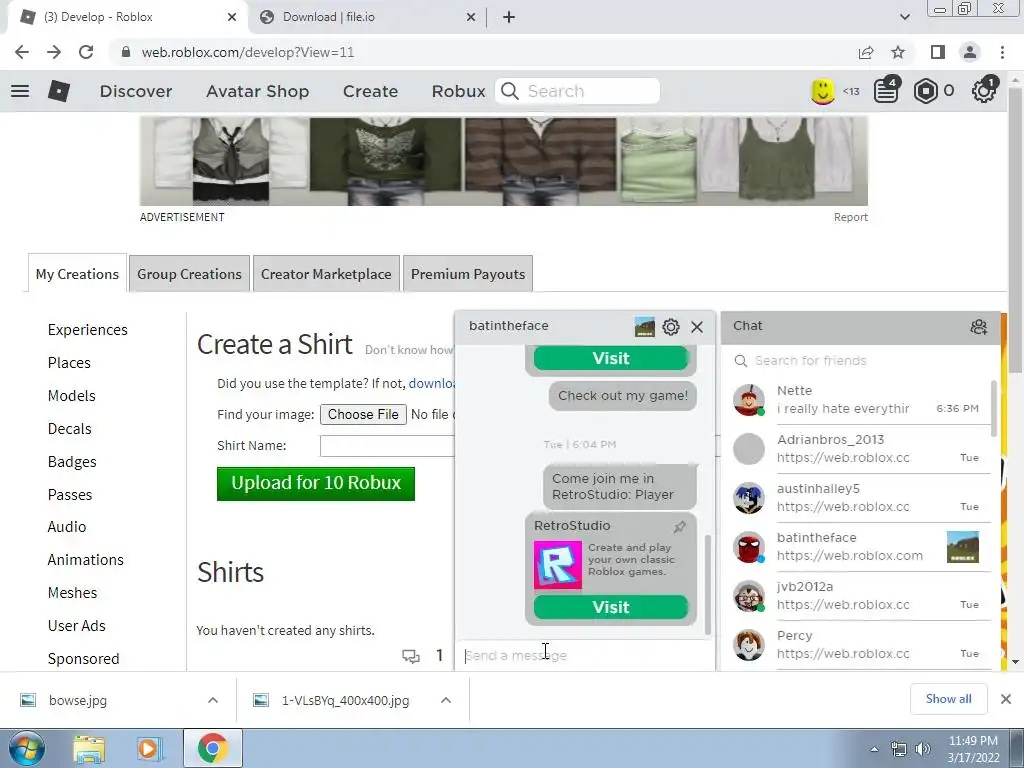Open a new browser tab

(x=509, y=18)
